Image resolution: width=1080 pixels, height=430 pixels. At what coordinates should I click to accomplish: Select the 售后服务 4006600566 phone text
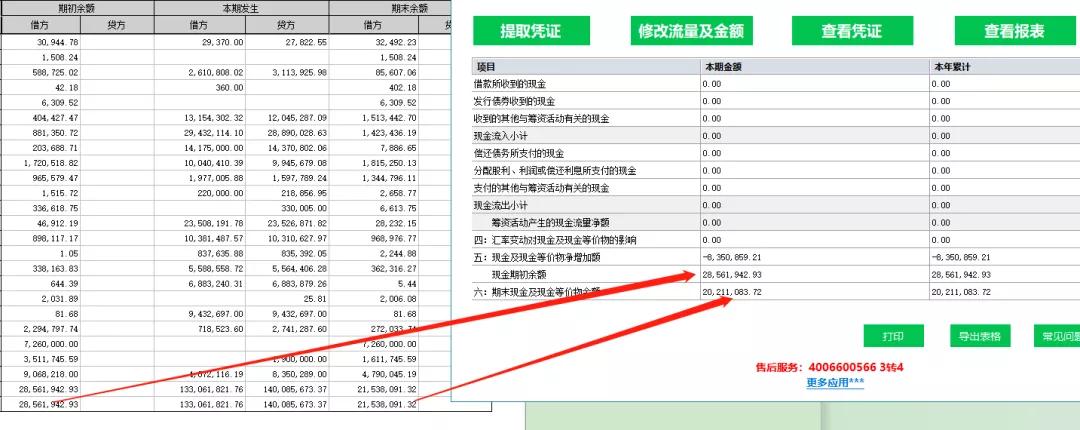pyautogui.click(x=829, y=367)
